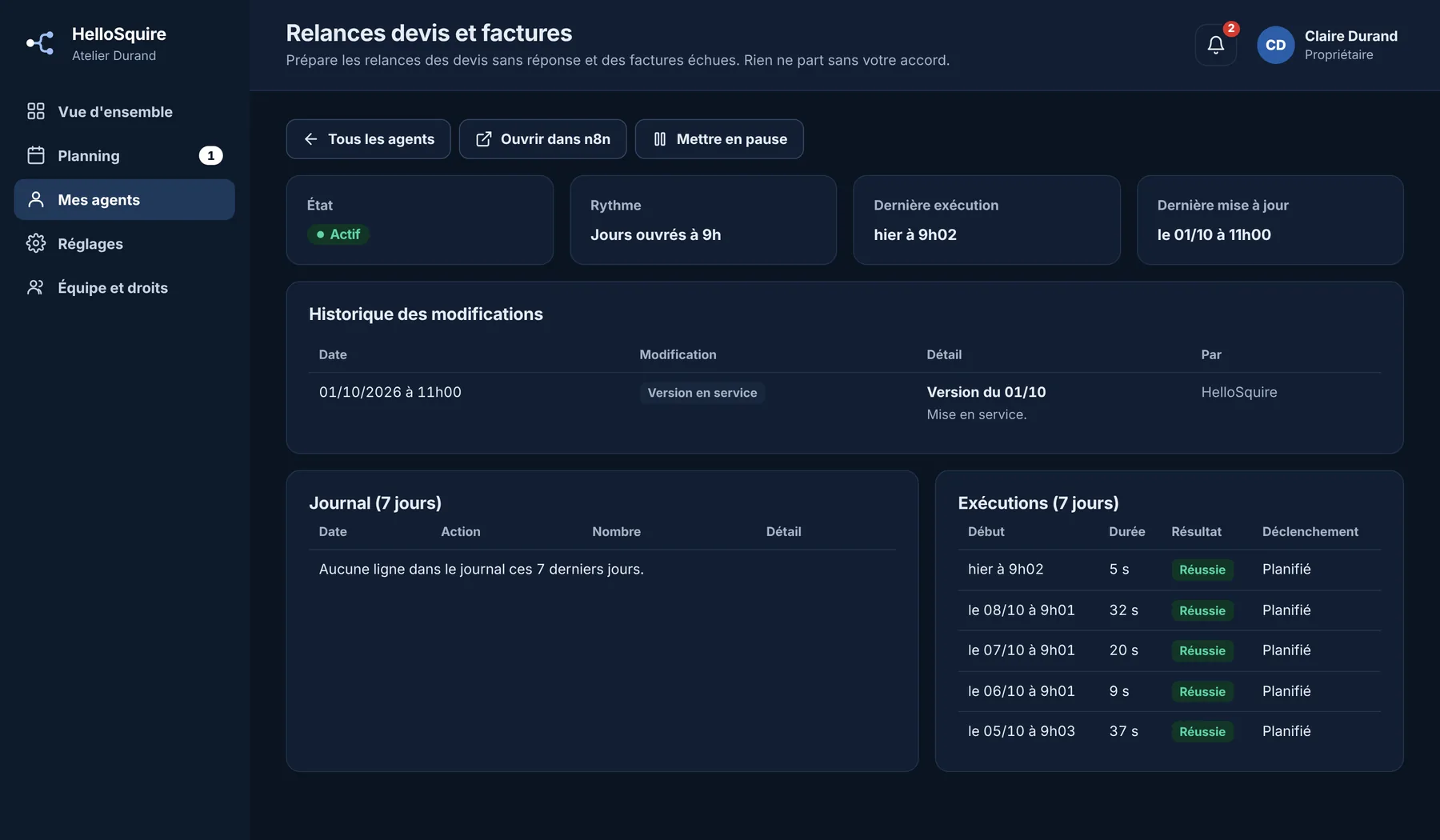Click the CD user avatar
Image resolution: width=1440 pixels, height=840 pixels.
(x=1275, y=45)
